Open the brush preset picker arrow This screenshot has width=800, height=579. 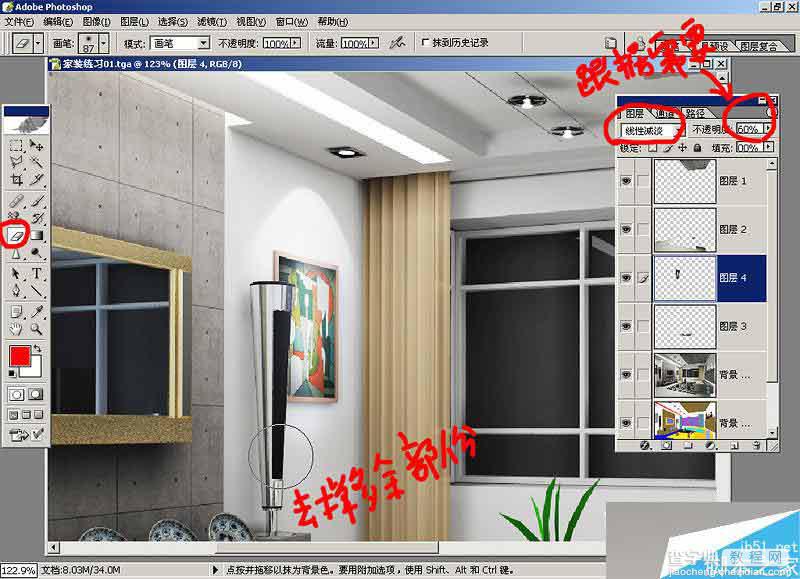[x=104, y=43]
